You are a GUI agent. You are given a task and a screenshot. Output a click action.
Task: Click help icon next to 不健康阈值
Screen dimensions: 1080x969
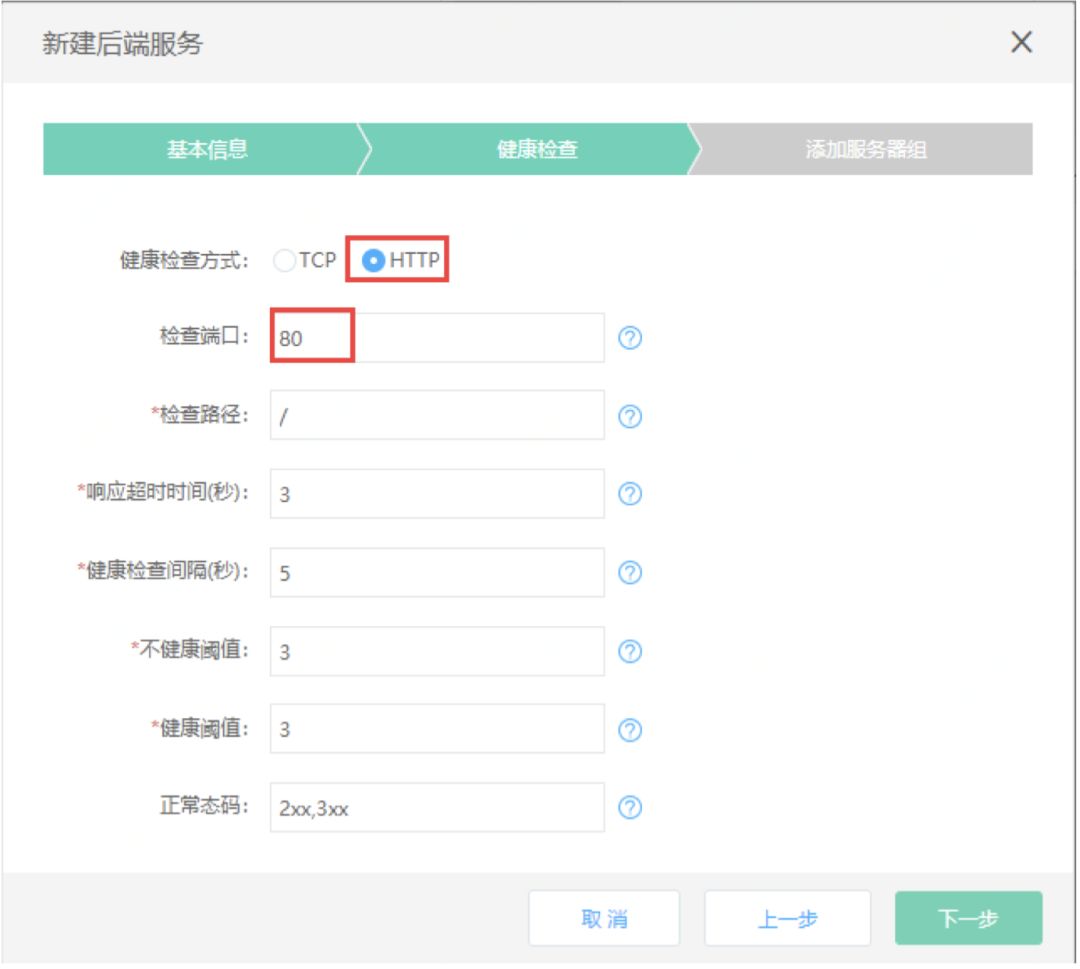pos(630,651)
